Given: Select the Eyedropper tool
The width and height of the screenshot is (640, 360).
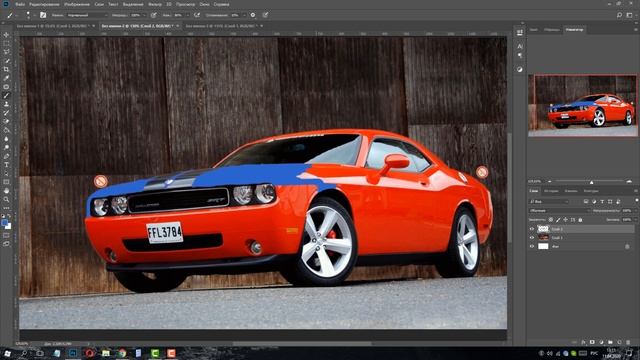Looking at the screenshot, I should (6, 78).
